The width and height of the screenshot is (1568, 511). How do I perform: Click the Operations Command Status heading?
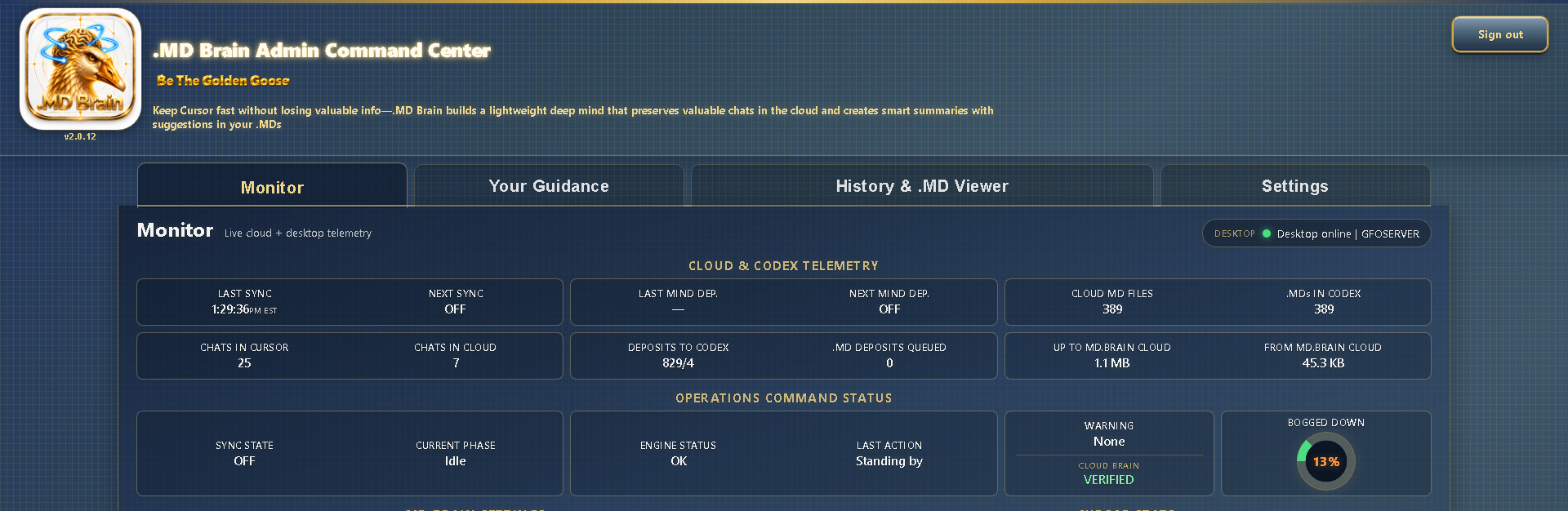point(783,398)
